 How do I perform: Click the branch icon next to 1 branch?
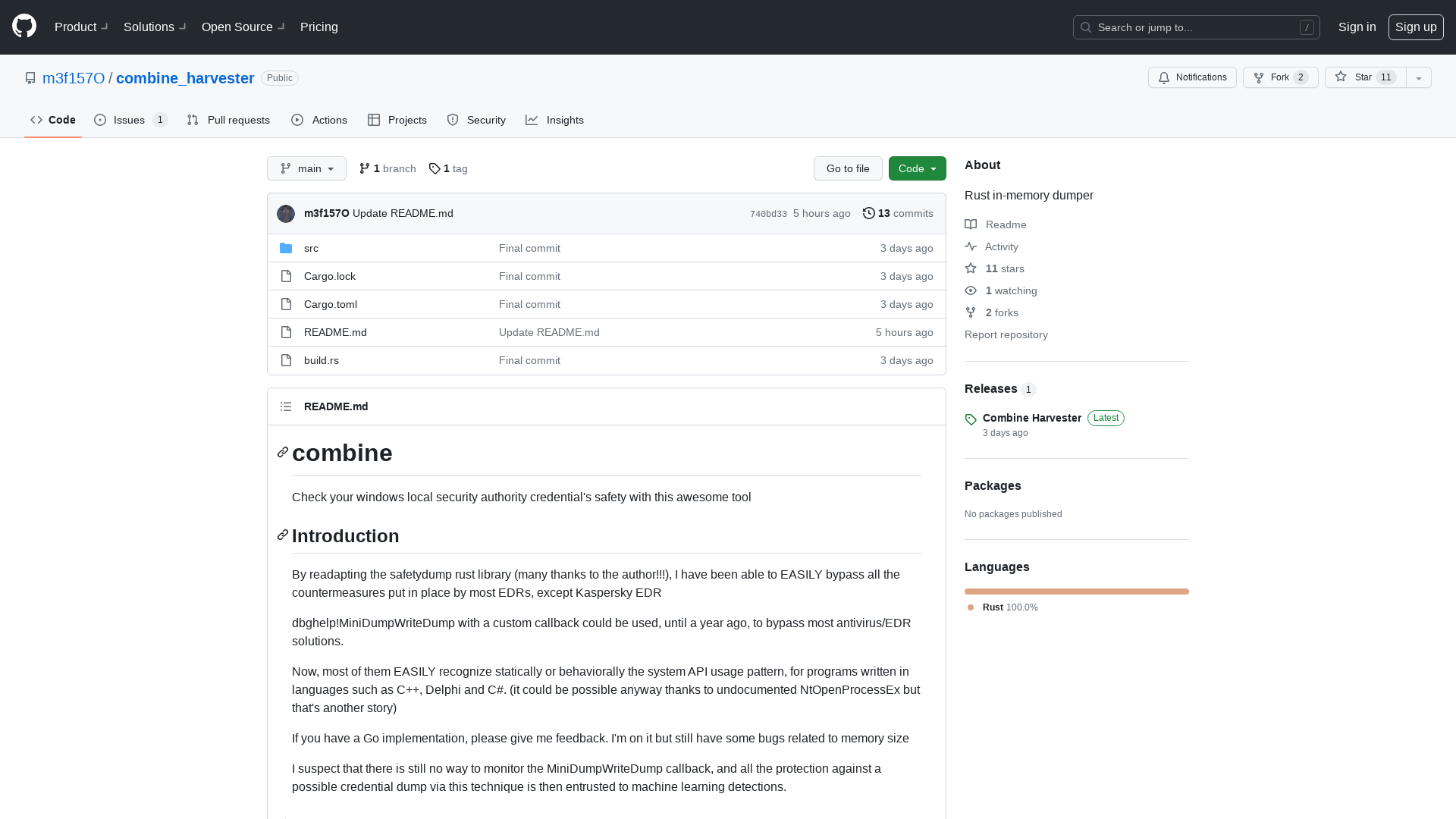[365, 168]
